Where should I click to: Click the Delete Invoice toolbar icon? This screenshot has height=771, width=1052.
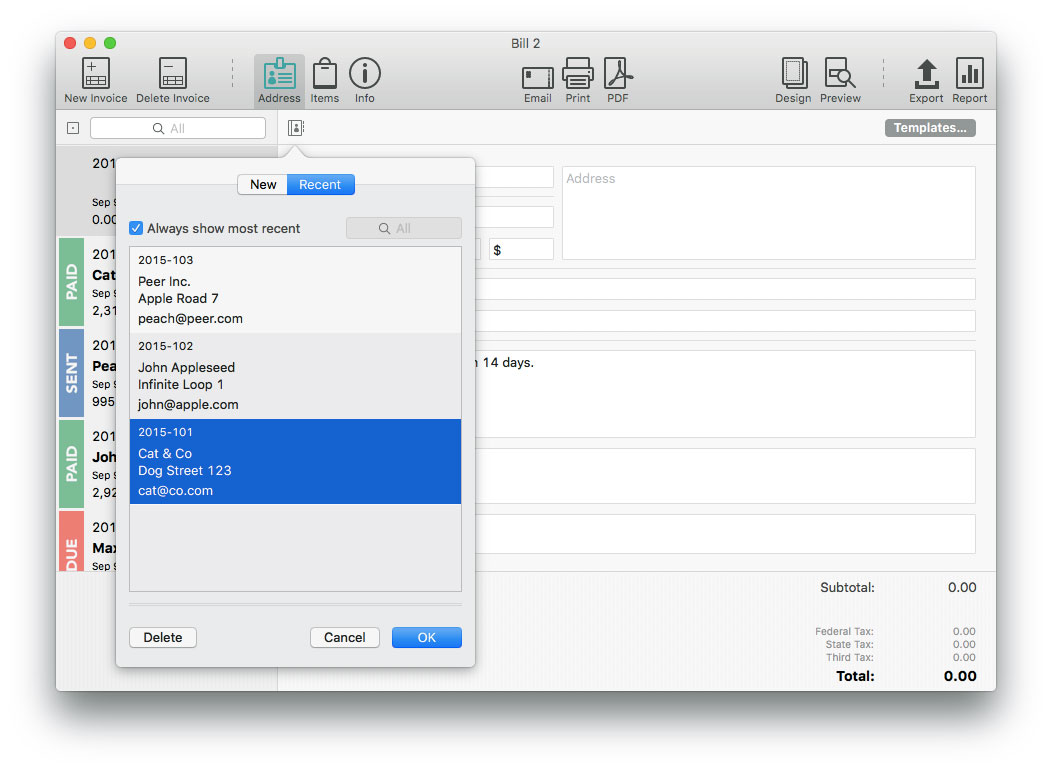[x=172, y=73]
